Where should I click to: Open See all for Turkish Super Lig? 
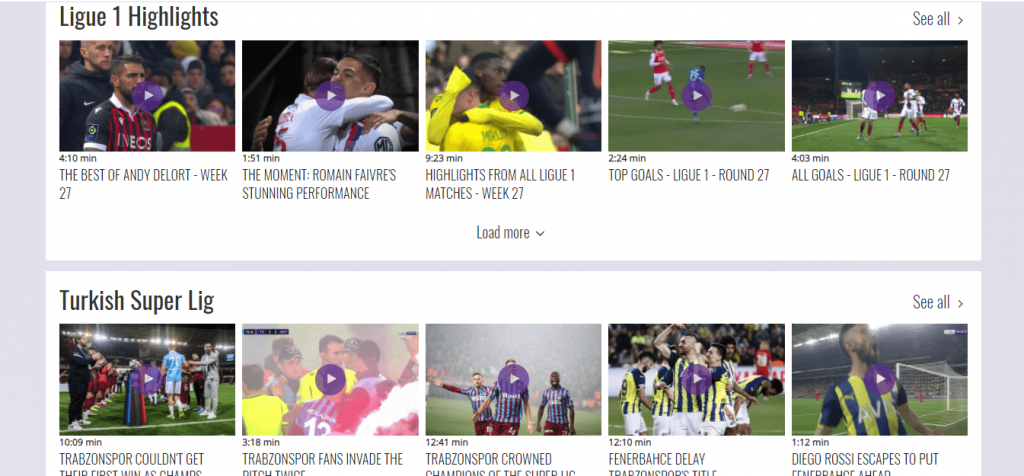click(938, 302)
